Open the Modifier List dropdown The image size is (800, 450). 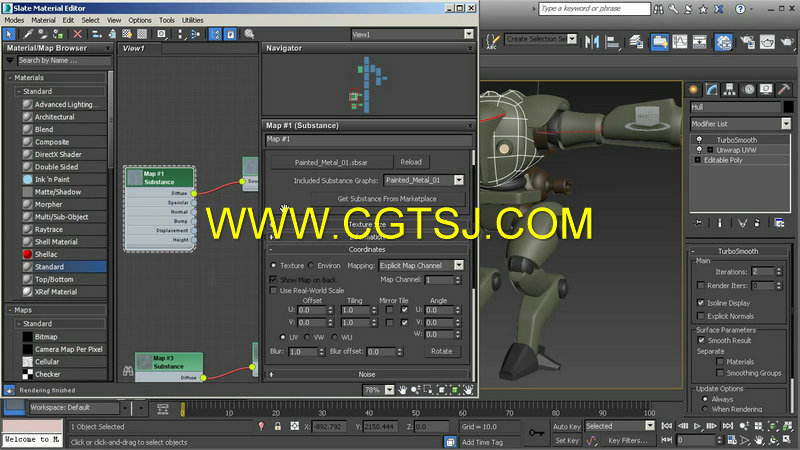pos(786,123)
